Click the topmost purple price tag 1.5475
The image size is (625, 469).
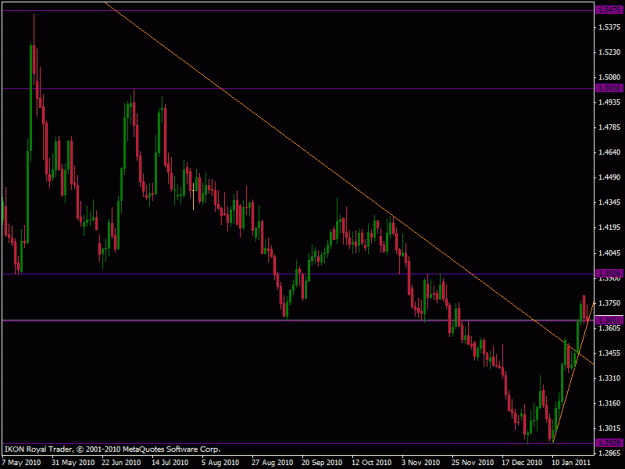tap(609, 10)
